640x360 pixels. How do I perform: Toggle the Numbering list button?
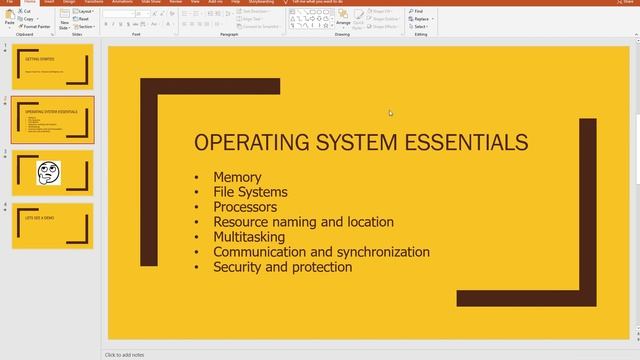pos(196,14)
